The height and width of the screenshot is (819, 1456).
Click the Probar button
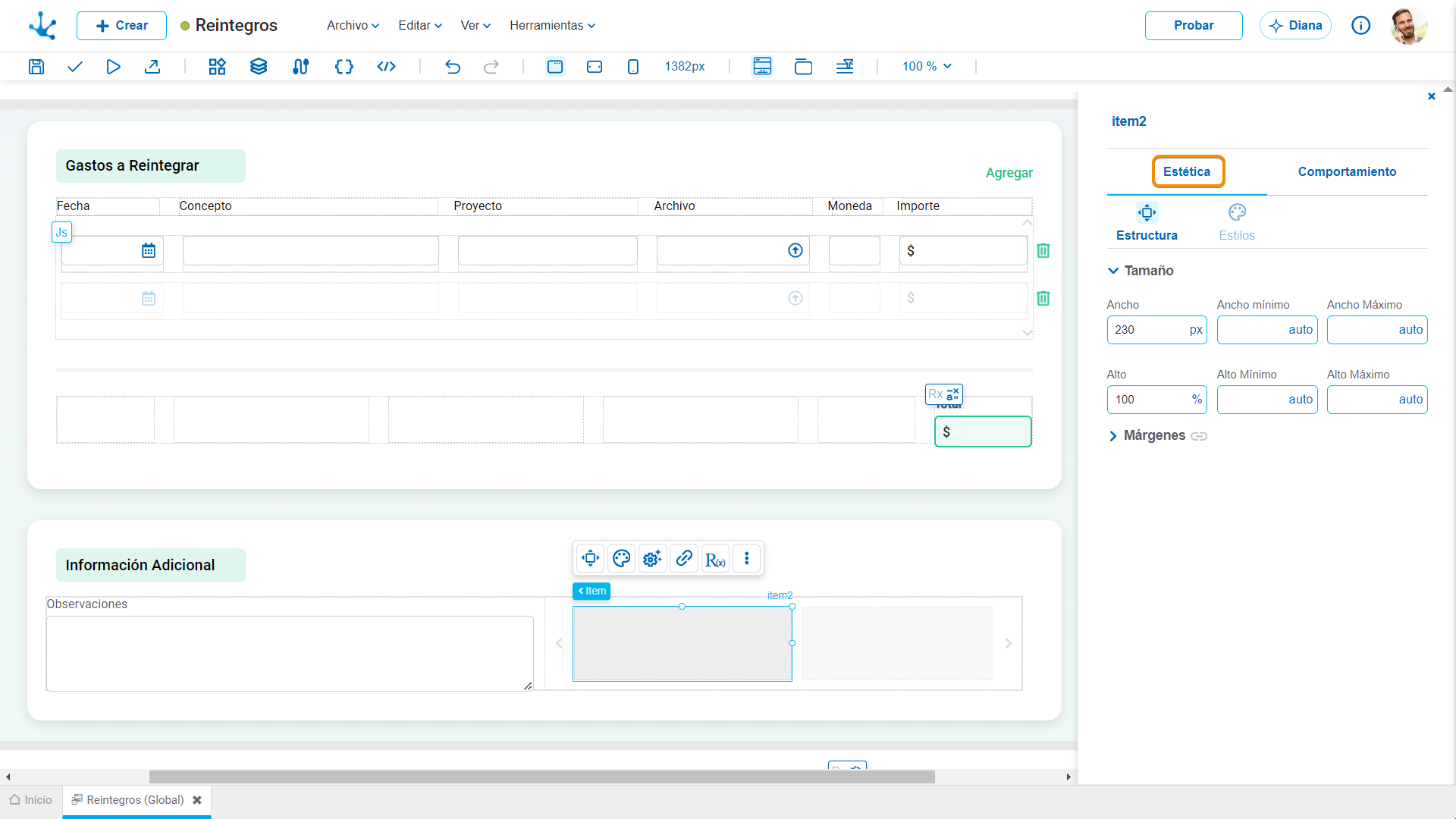pyautogui.click(x=1194, y=25)
